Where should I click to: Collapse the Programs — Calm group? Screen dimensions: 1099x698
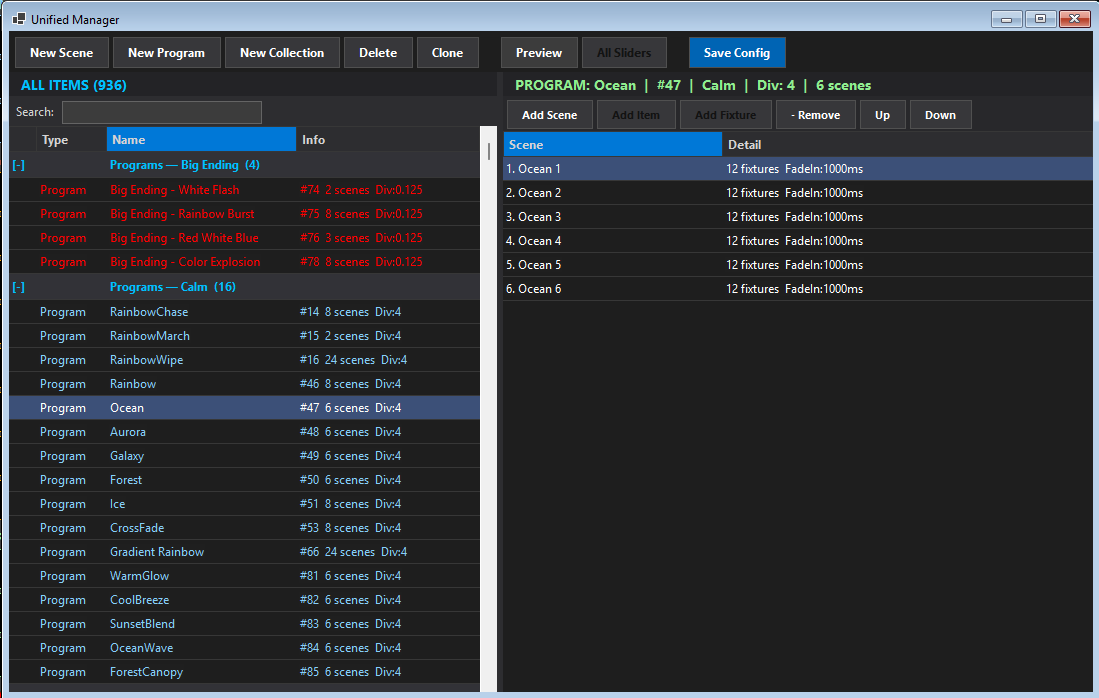tap(19, 287)
